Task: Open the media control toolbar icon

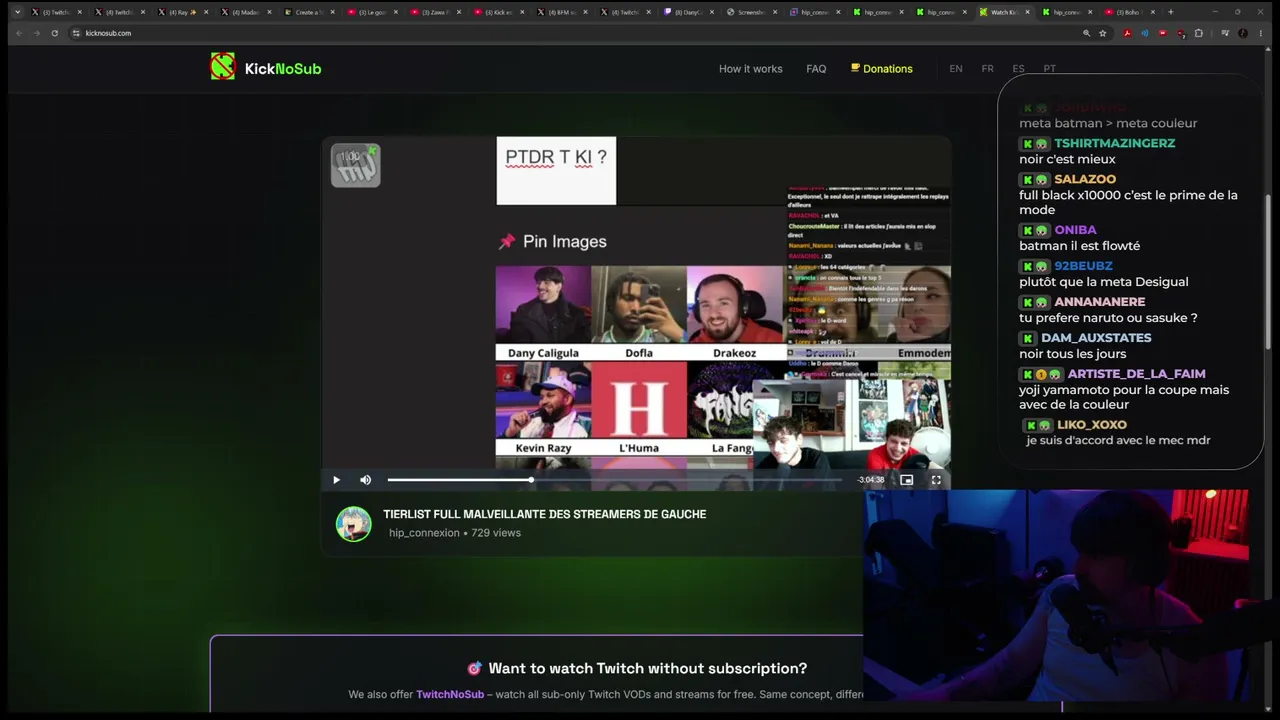Action: click(1225, 33)
